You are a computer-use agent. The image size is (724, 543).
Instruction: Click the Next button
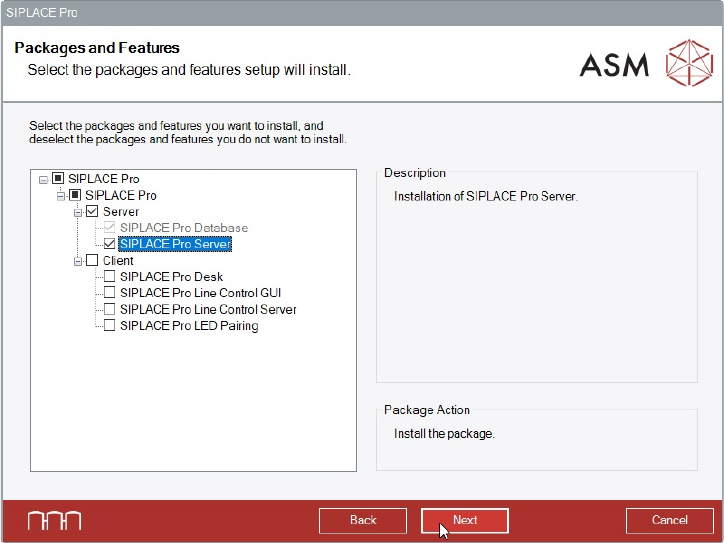point(465,520)
